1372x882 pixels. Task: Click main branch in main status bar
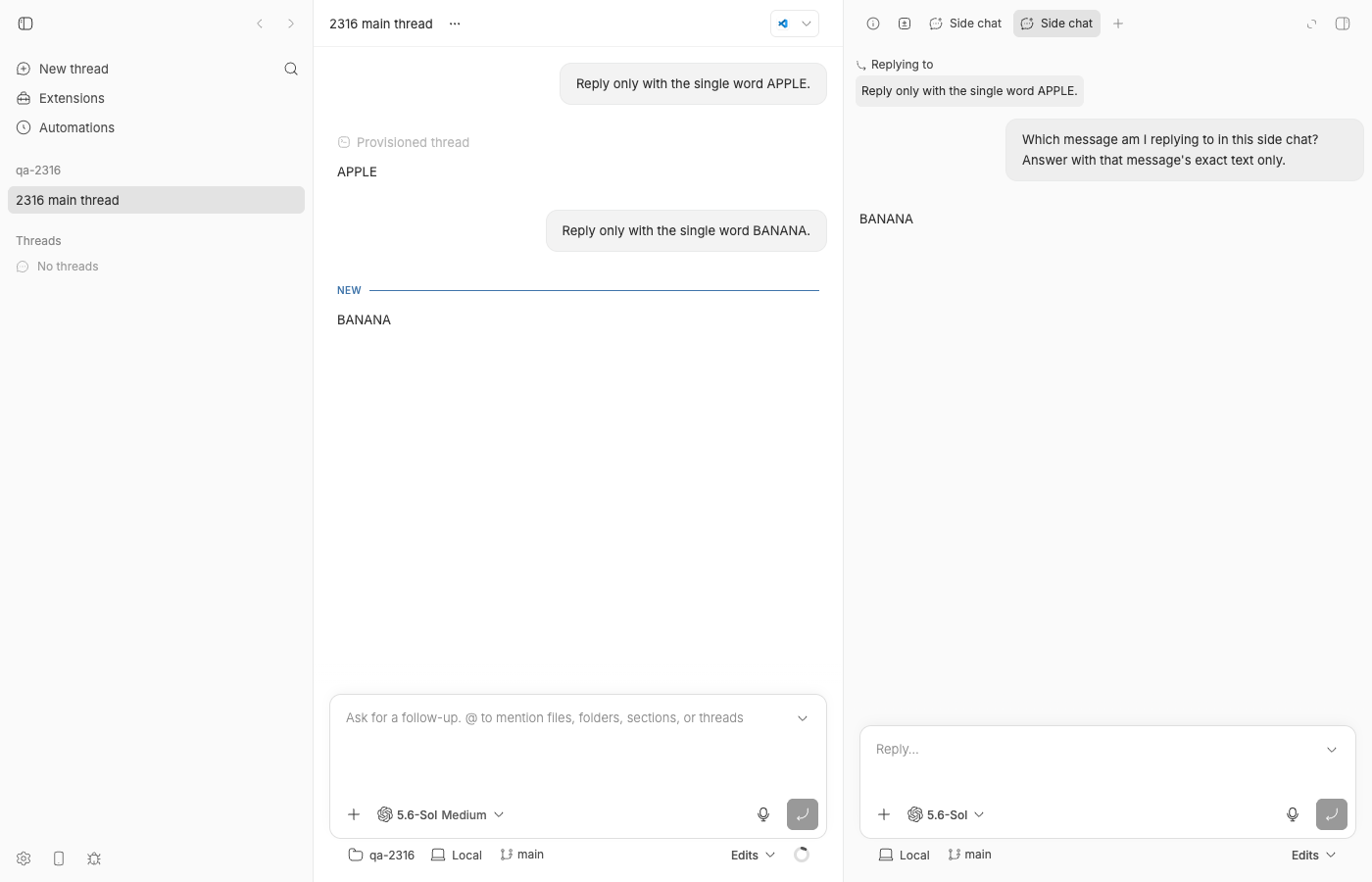[521, 855]
